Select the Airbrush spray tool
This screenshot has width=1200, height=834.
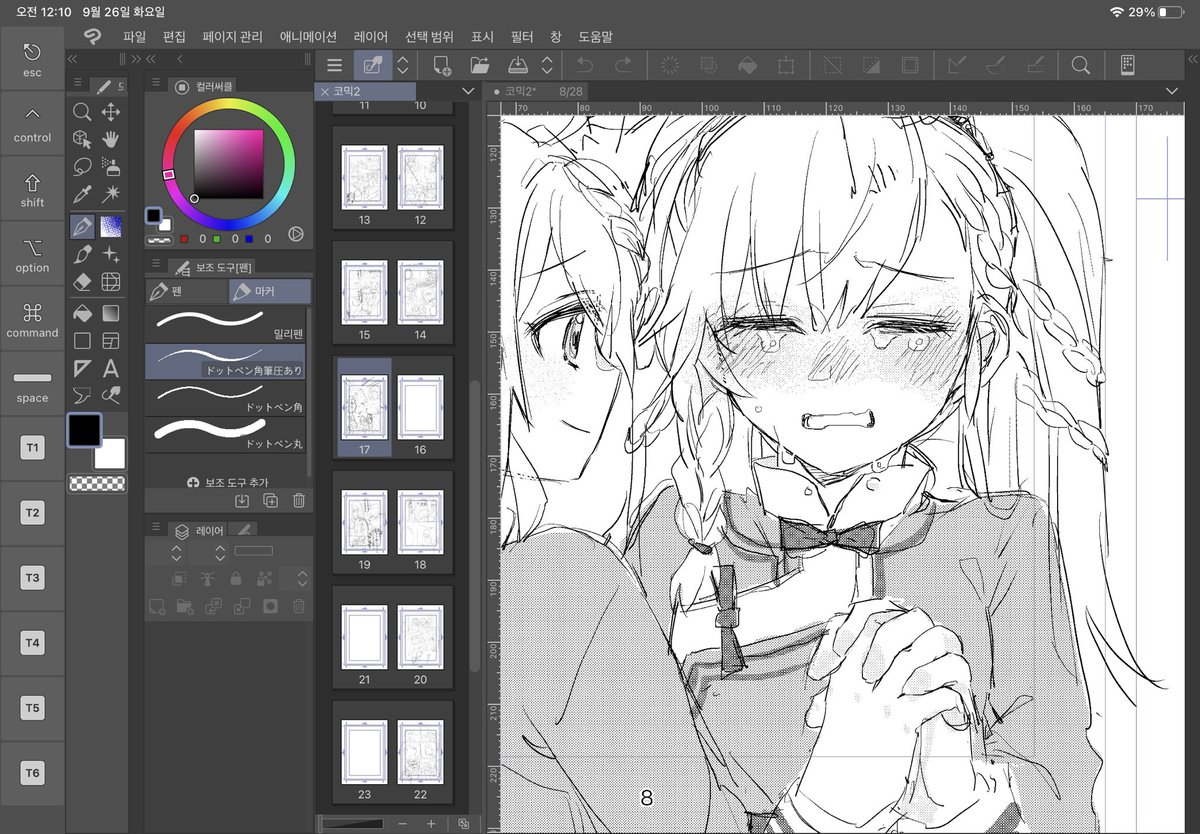click(x=111, y=167)
